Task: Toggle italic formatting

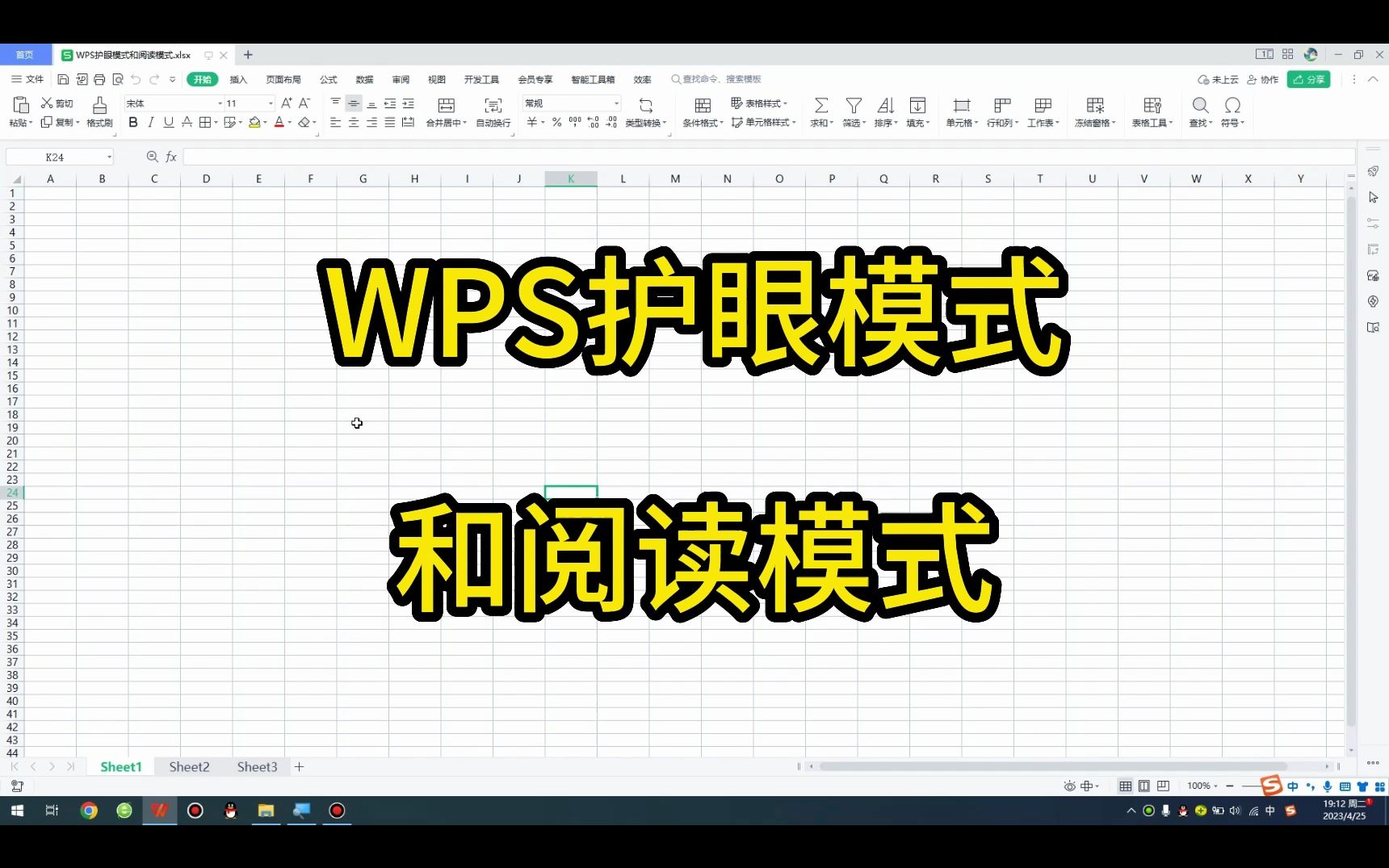Action: point(151,123)
